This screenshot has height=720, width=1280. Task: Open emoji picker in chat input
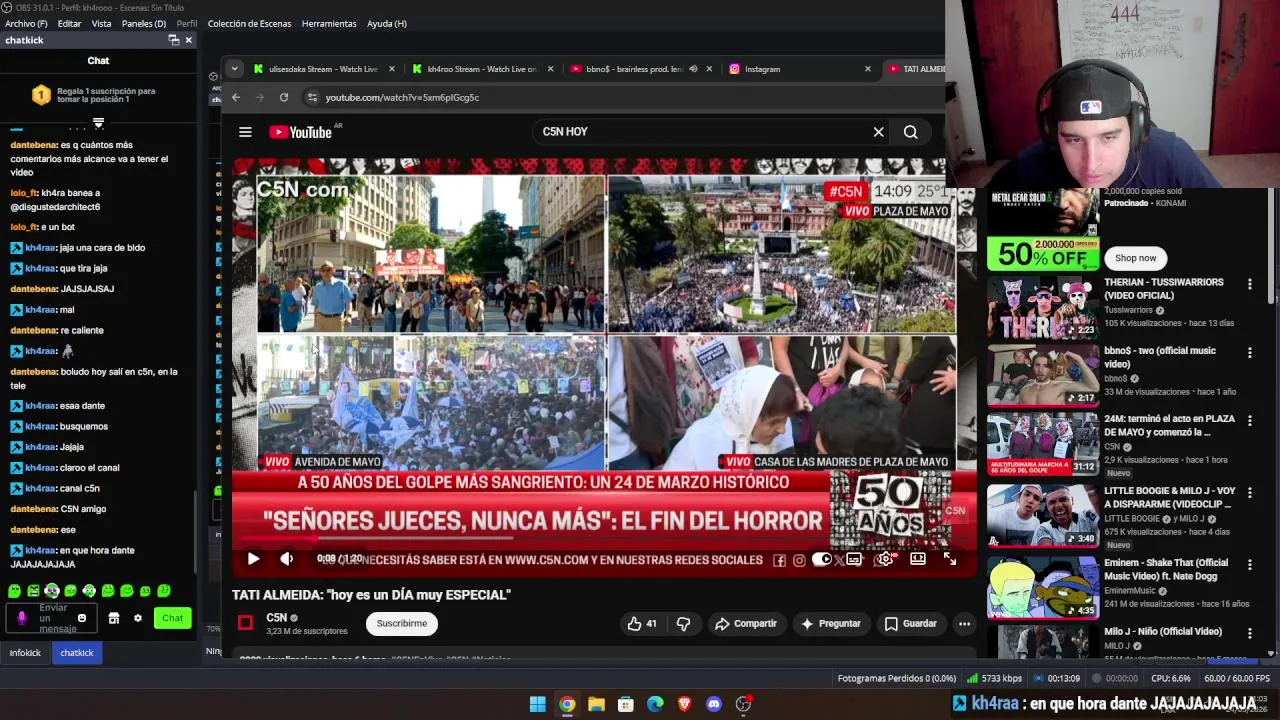(x=82, y=618)
